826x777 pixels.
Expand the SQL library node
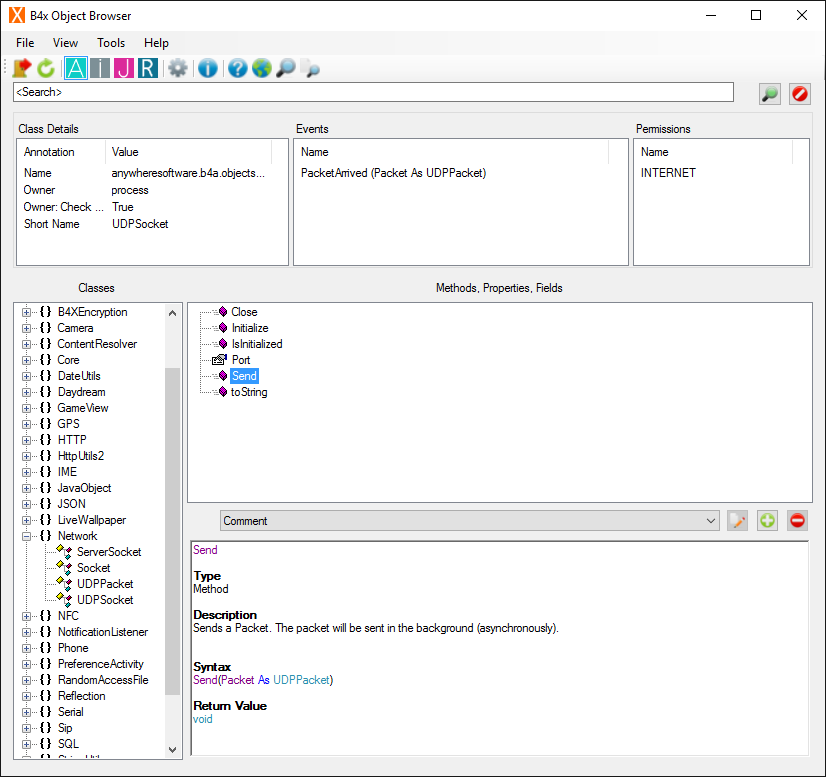click(26, 744)
